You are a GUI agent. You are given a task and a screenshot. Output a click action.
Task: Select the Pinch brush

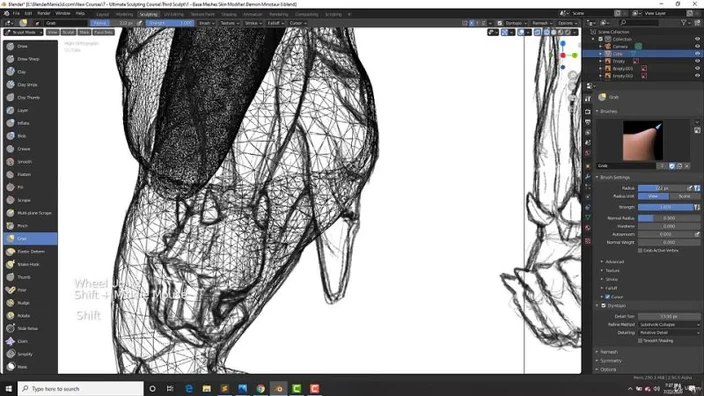tap(30, 226)
